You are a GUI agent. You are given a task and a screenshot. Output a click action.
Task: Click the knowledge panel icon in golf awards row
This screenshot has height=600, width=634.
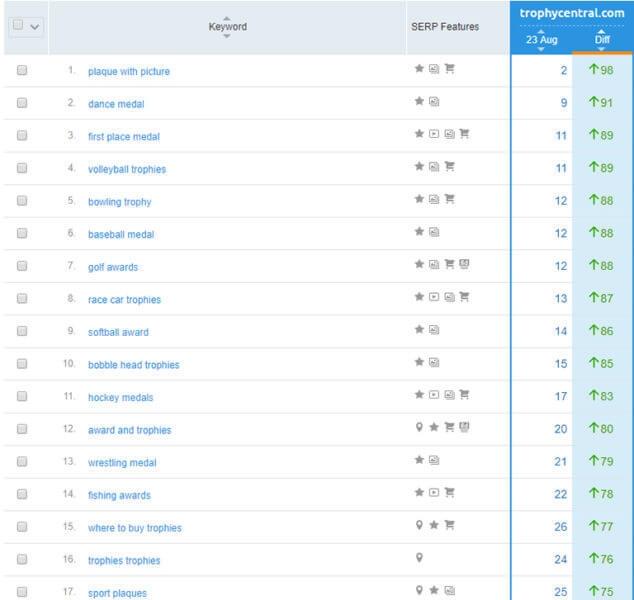pyautogui.click(x=464, y=265)
